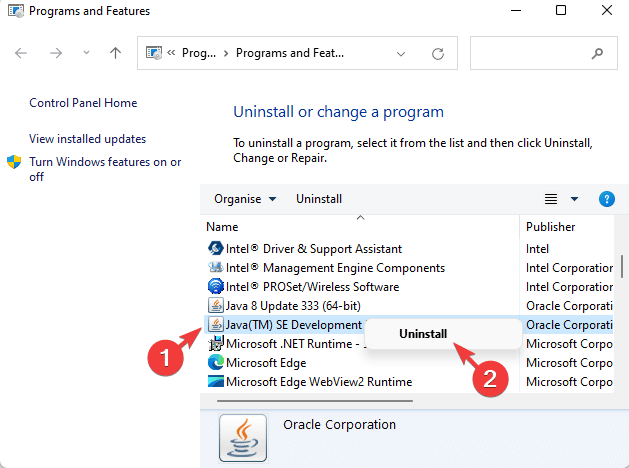Open the view options dropdown arrow
Screen dimensions: 629x468
click(x=574, y=199)
